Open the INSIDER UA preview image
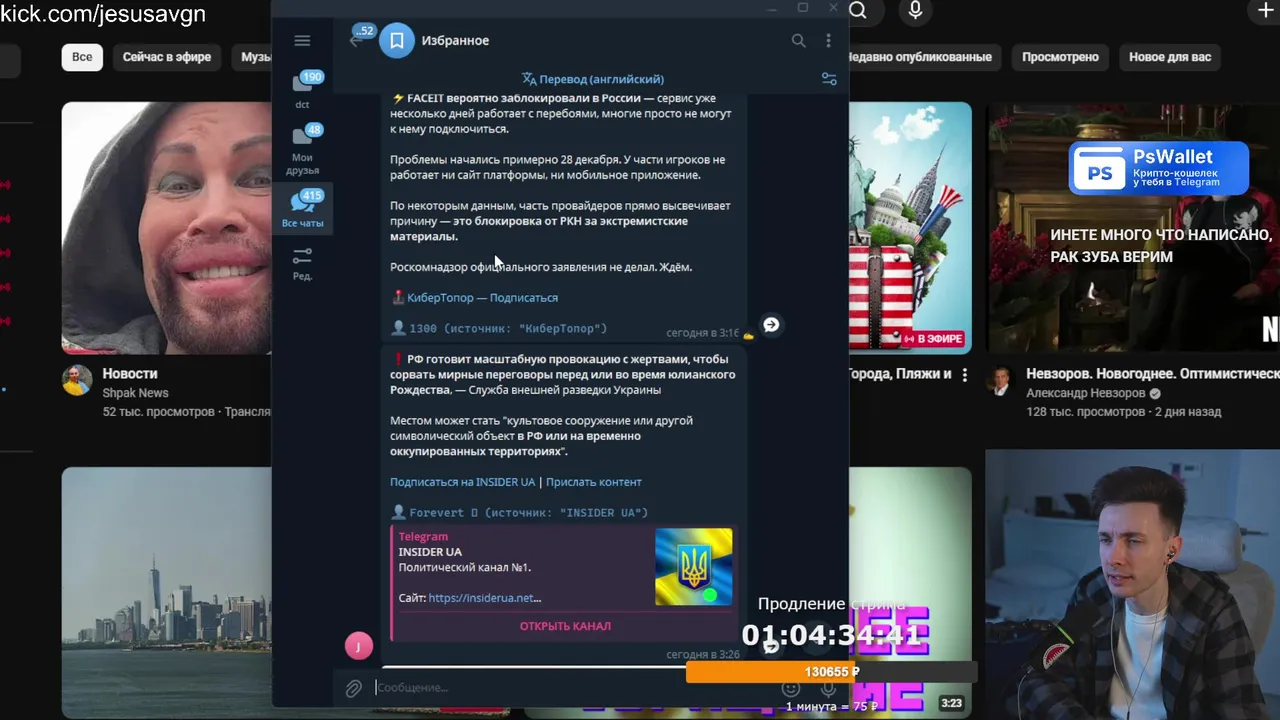 pos(693,567)
